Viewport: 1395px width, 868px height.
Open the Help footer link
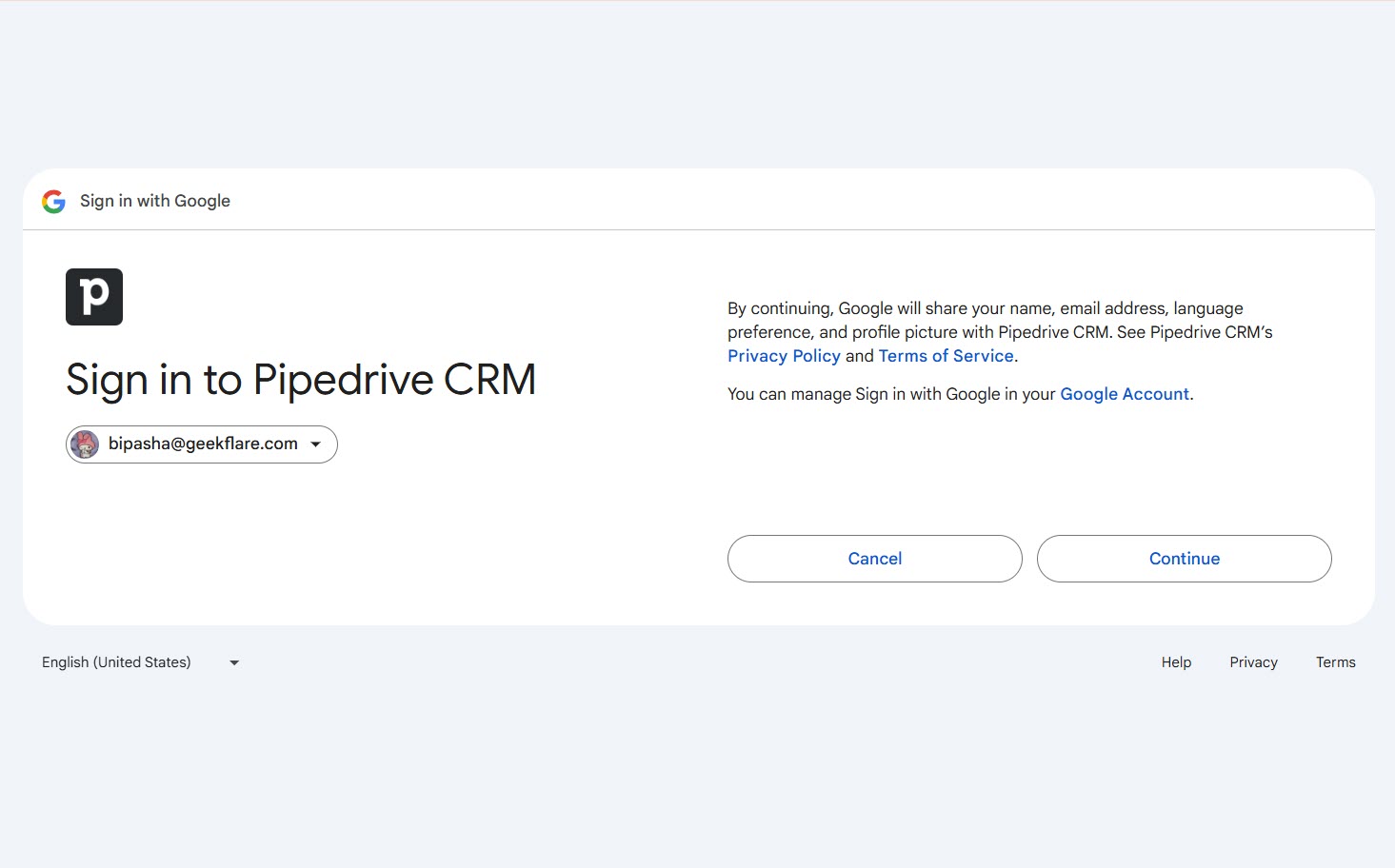pyautogui.click(x=1176, y=662)
